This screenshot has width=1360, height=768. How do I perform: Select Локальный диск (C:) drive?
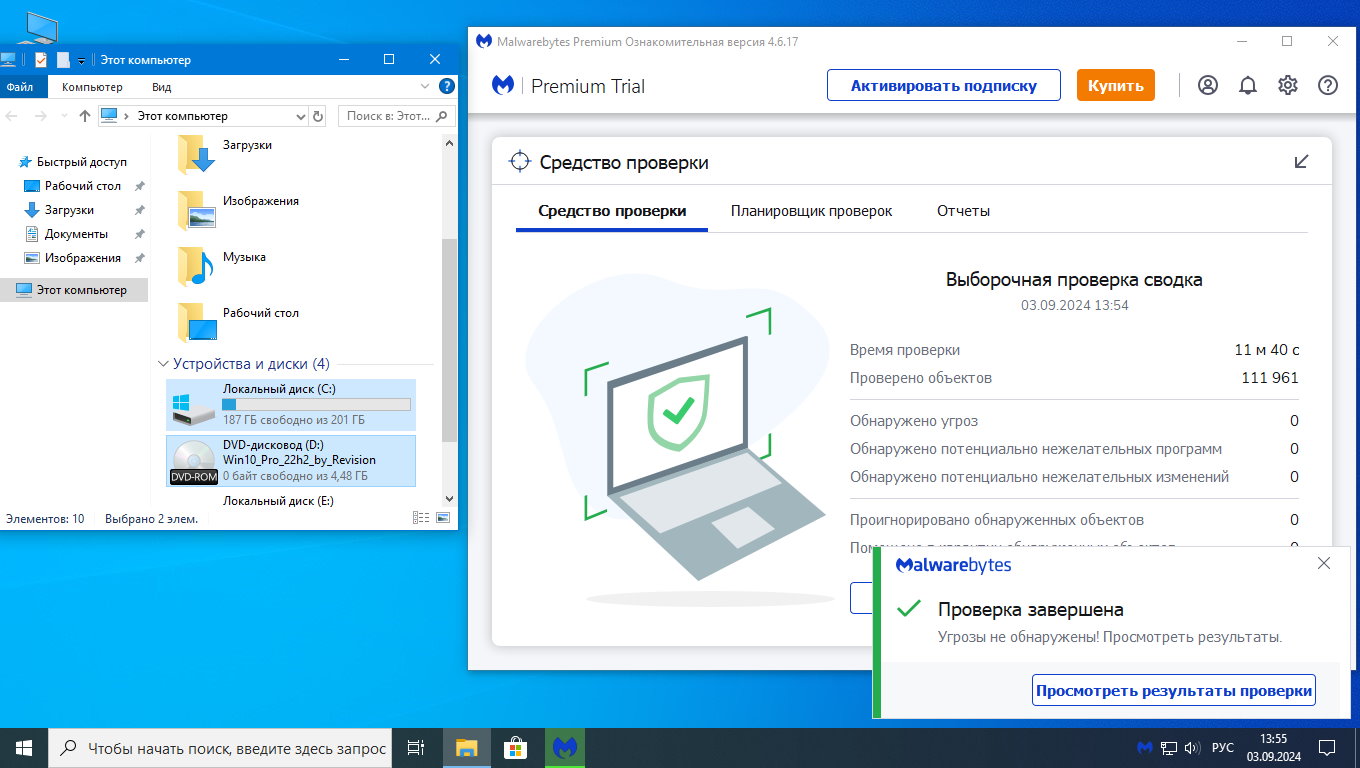point(291,405)
